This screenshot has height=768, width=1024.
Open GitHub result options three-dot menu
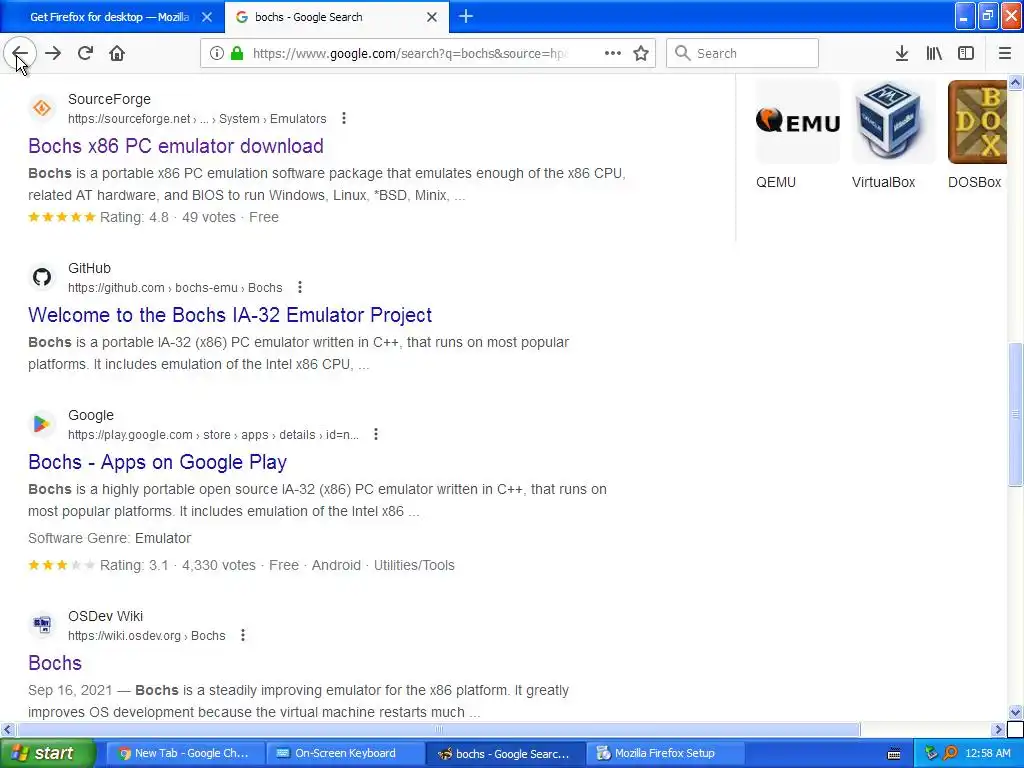300,287
